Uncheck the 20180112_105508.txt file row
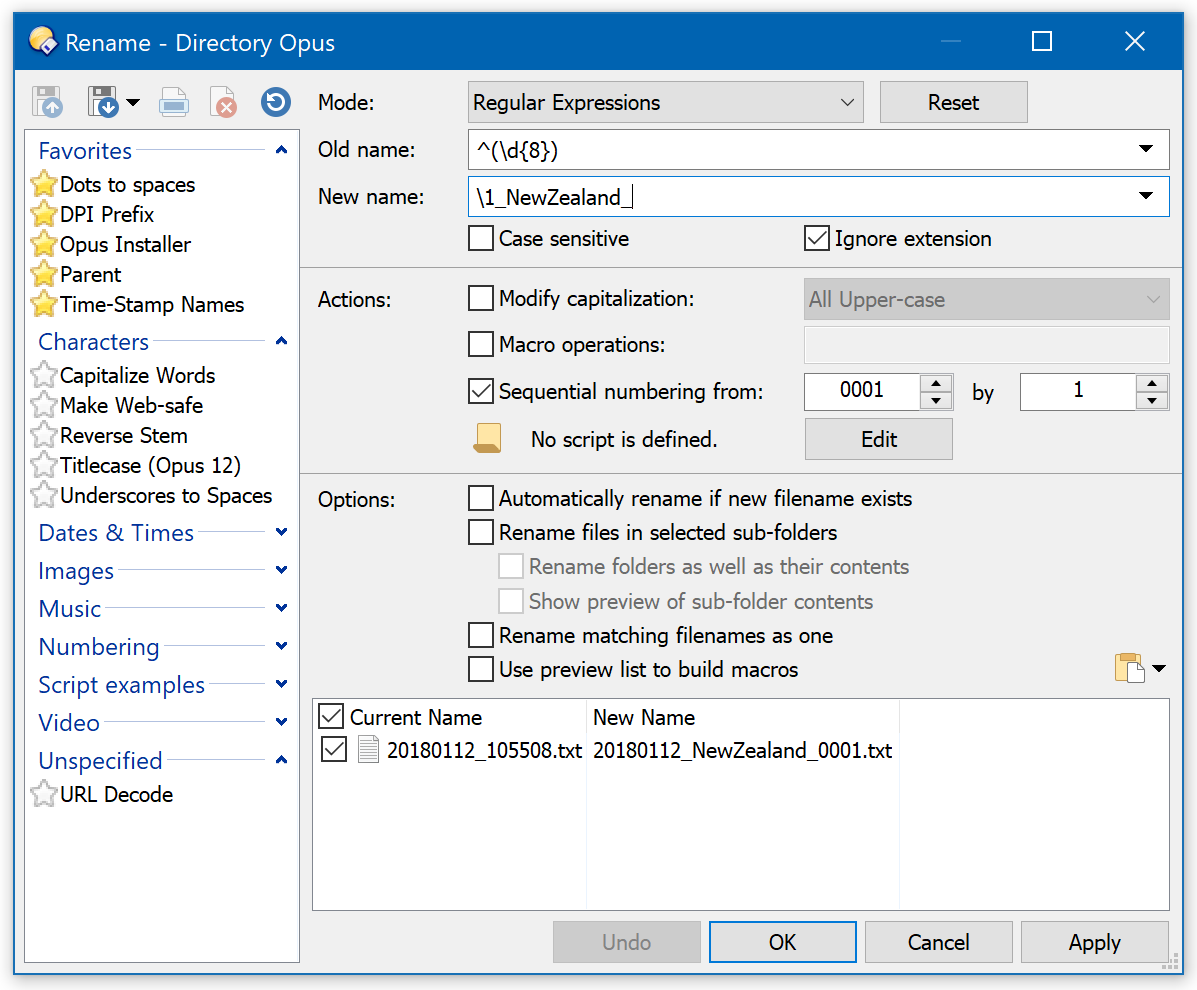This screenshot has height=990, width=1197. tap(334, 750)
